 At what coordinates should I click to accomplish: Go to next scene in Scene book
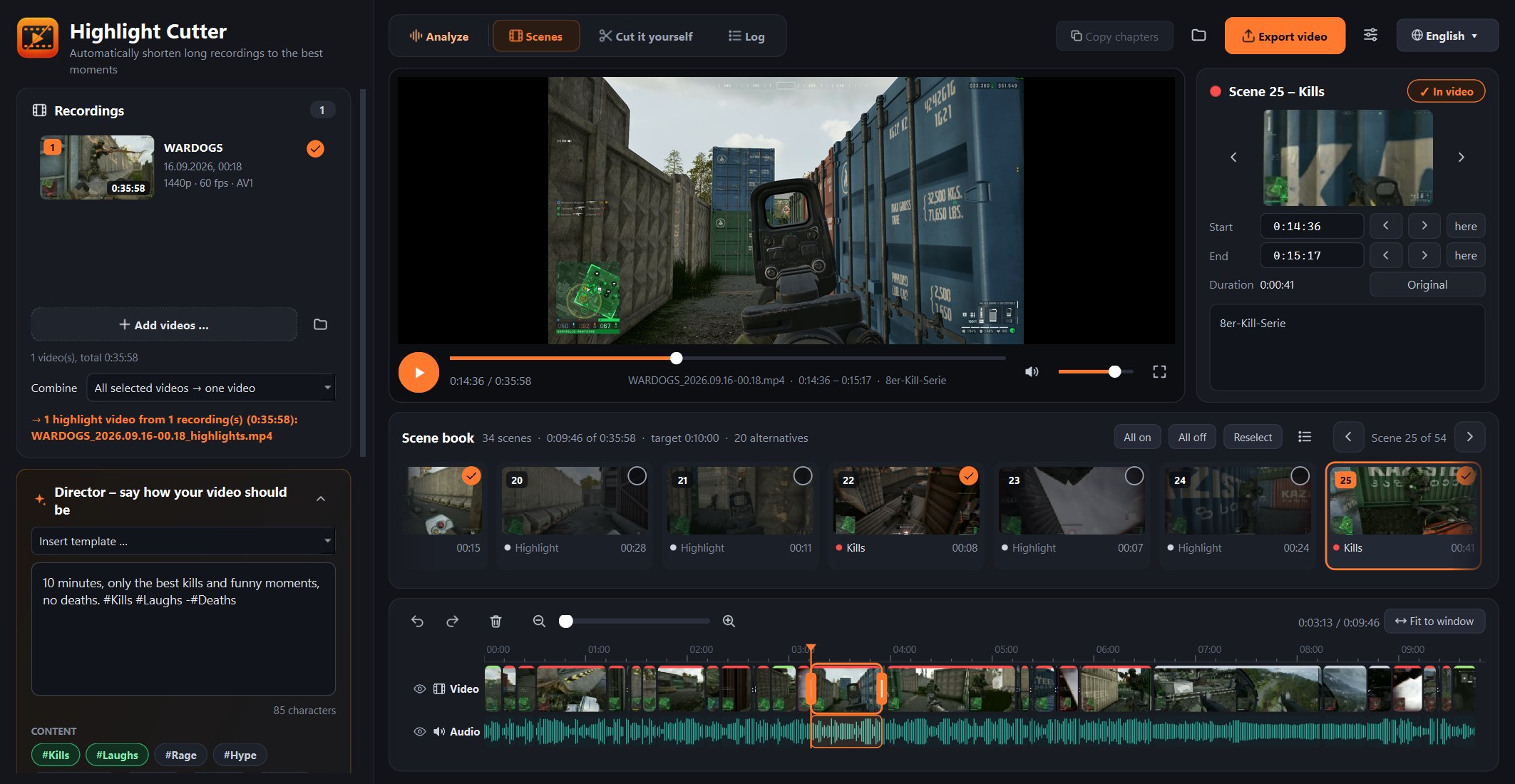(1469, 437)
